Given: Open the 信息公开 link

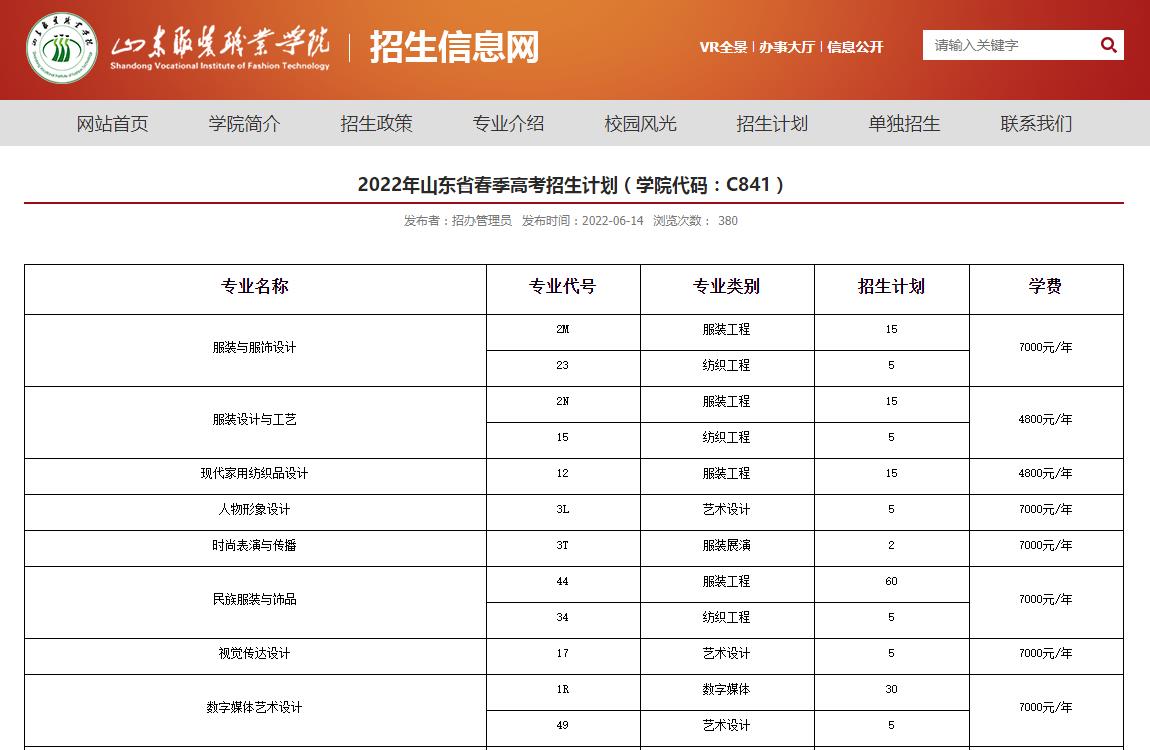Looking at the screenshot, I should point(855,47).
